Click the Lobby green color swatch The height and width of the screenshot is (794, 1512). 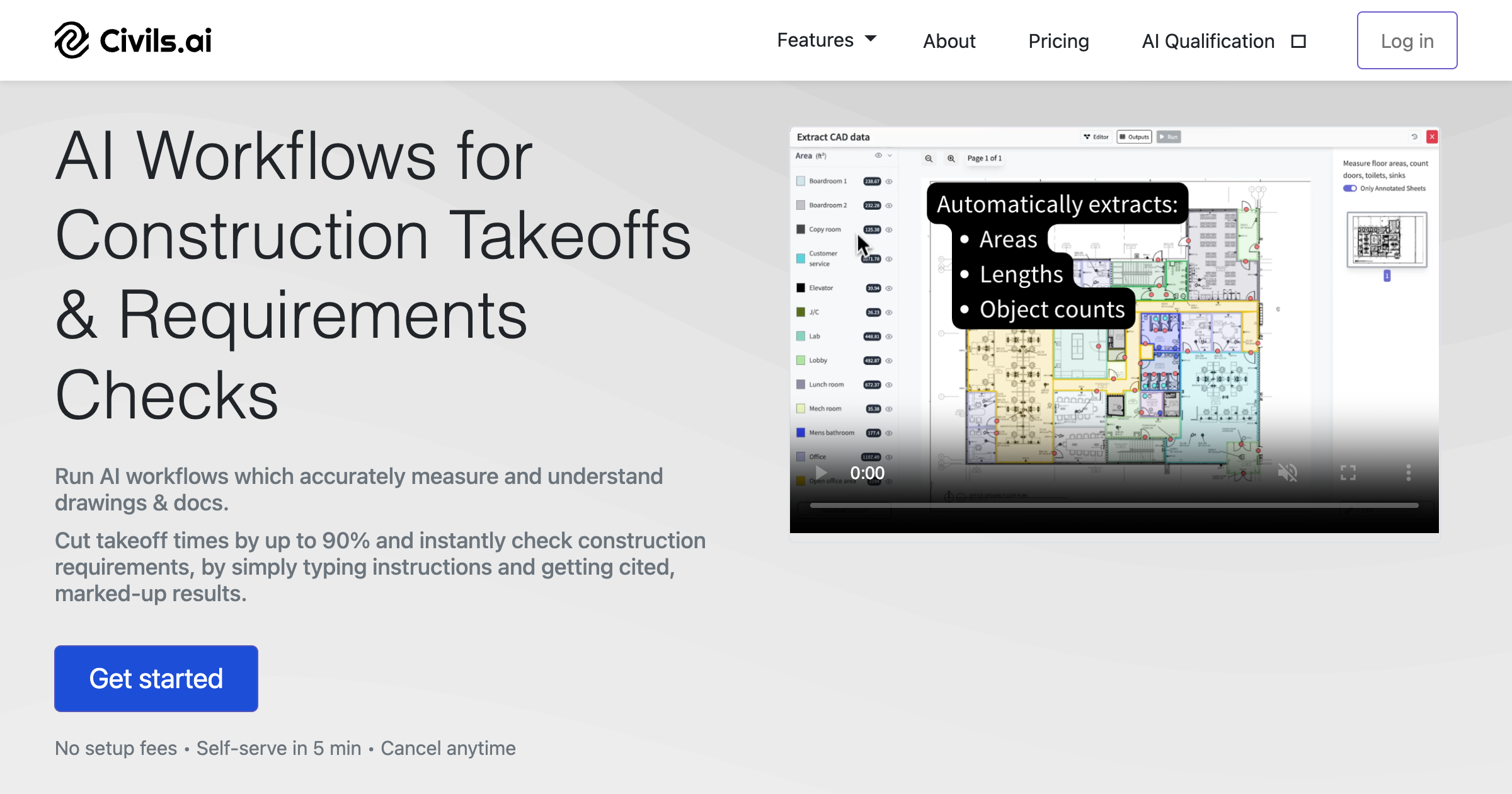coord(801,360)
